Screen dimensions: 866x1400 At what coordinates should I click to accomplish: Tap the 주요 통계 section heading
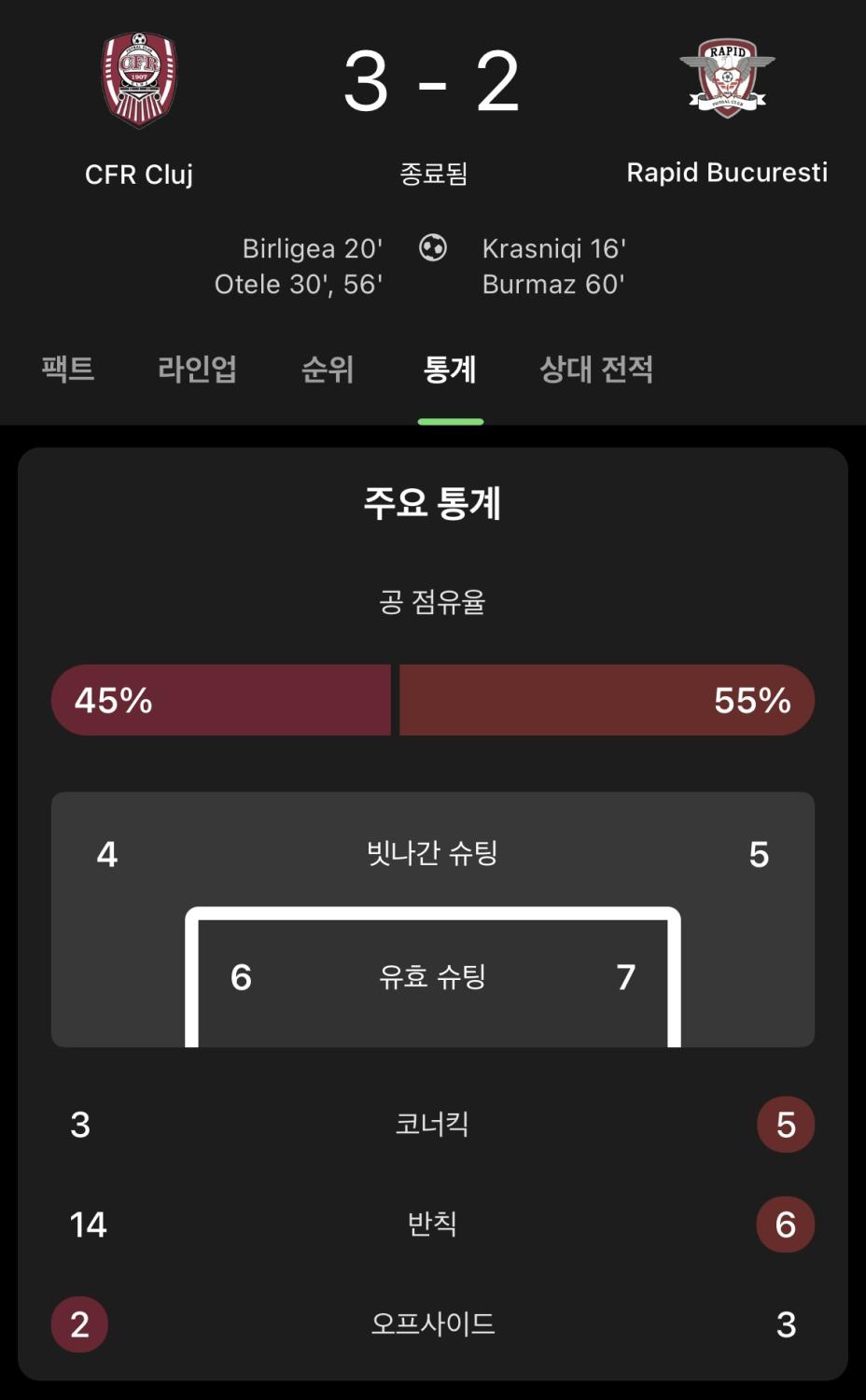click(433, 503)
